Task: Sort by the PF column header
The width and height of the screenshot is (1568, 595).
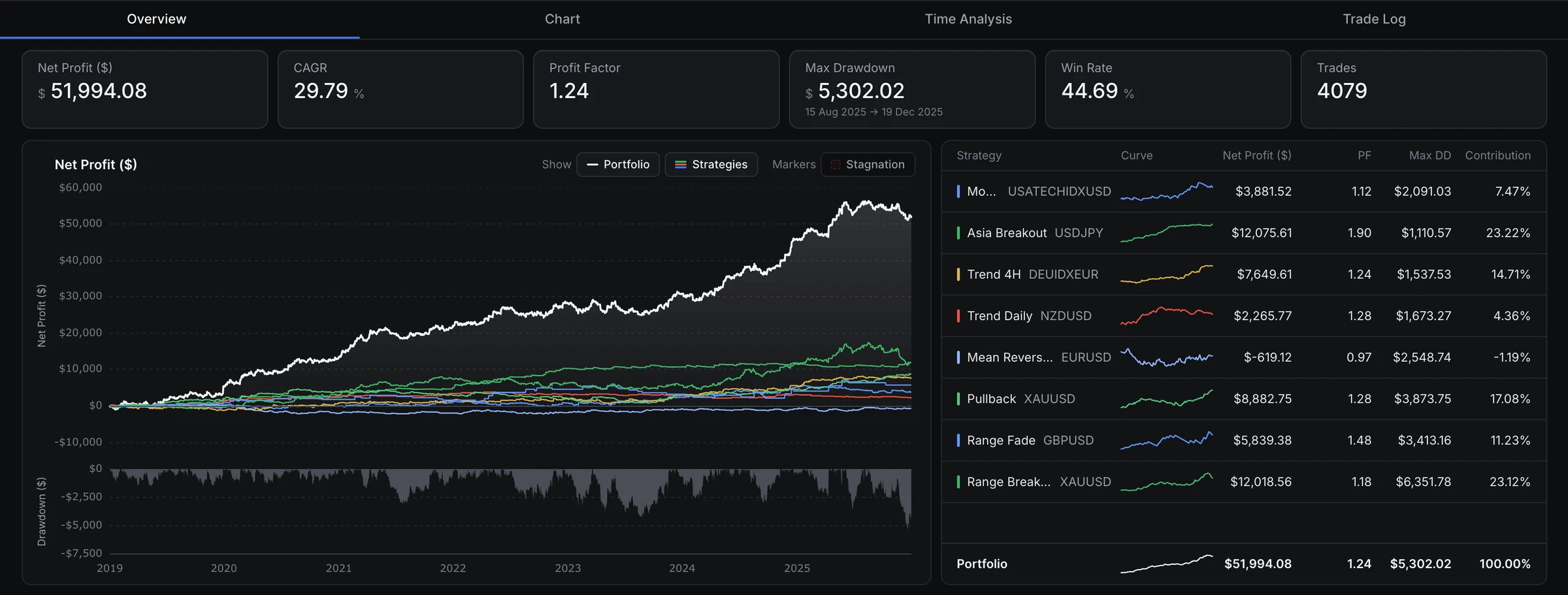Action: 1364,155
